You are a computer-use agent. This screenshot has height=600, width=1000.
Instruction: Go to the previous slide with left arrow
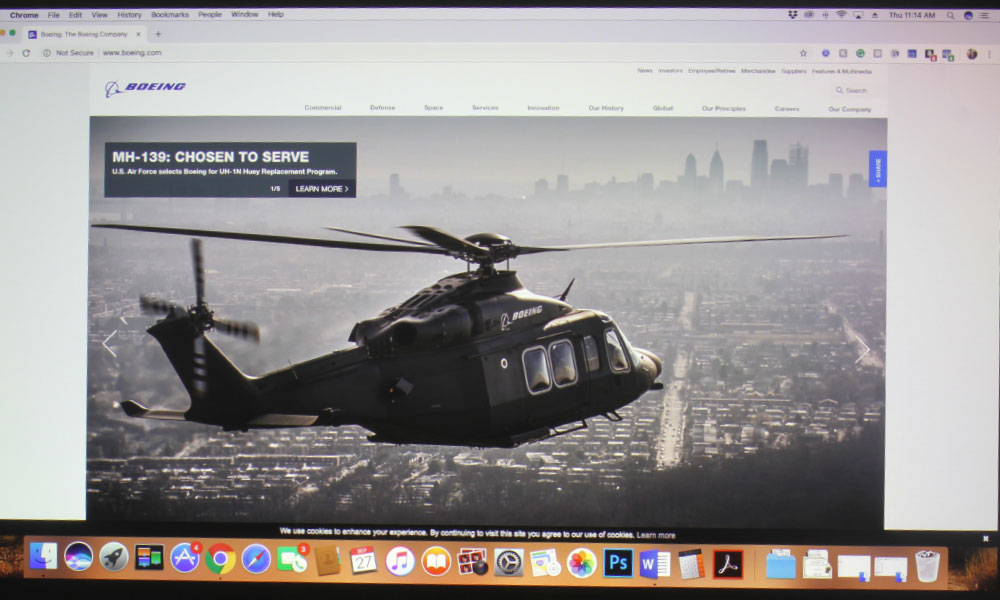(x=110, y=344)
